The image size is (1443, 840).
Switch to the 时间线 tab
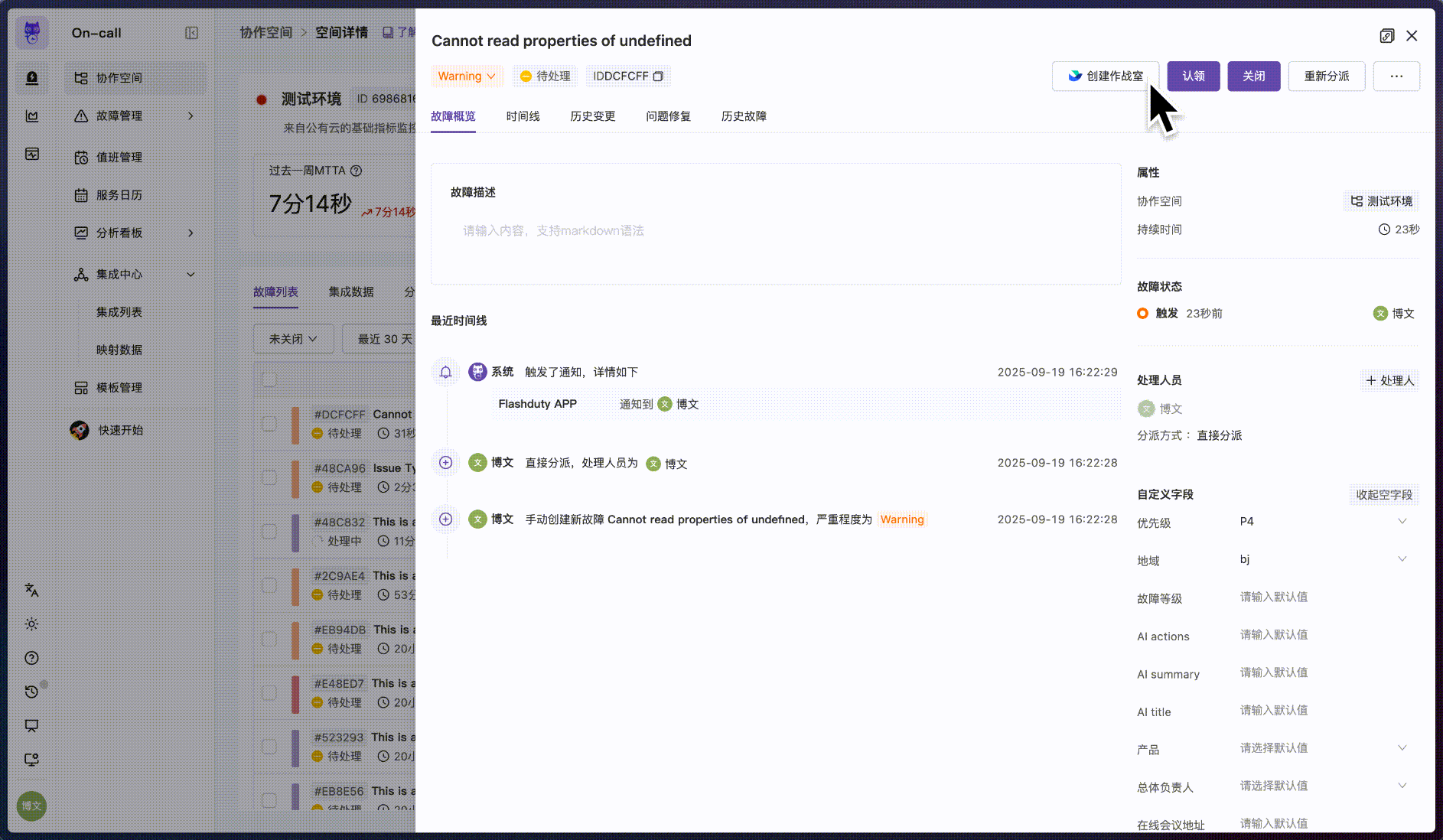(523, 116)
